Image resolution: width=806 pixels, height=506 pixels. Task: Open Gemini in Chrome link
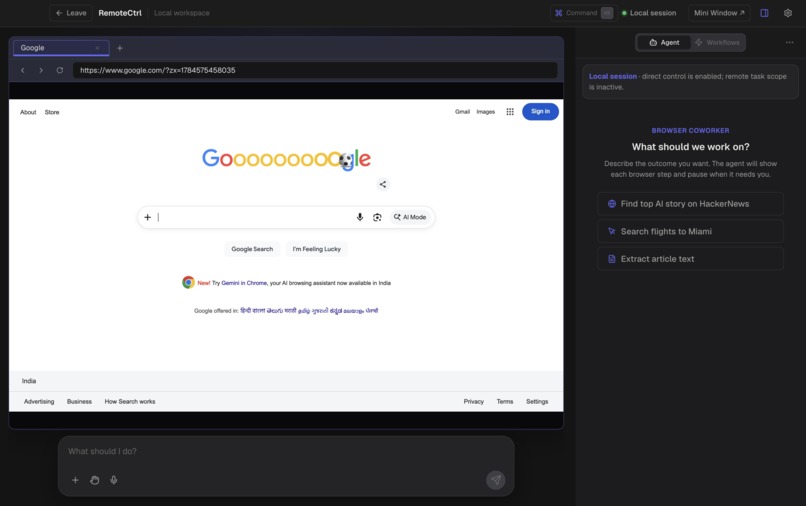click(x=244, y=283)
